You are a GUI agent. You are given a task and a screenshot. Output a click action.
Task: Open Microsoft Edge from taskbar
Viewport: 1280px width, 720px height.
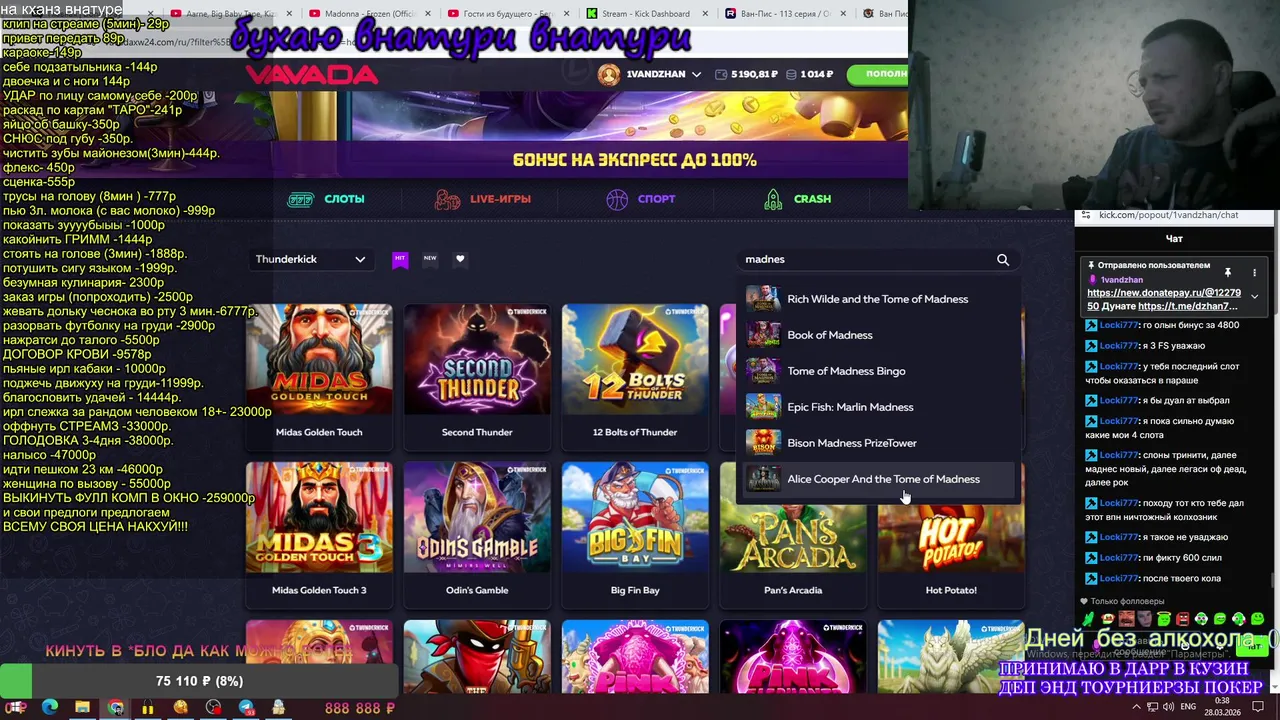click(x=49, y=707)
